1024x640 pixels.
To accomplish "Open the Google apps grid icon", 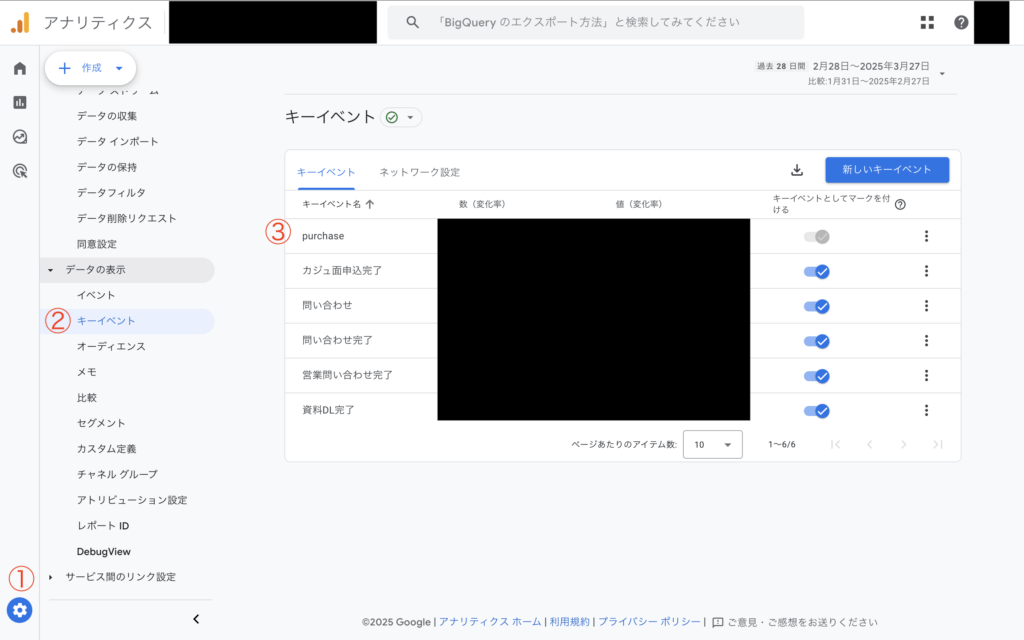I will [x=926, y=21].
